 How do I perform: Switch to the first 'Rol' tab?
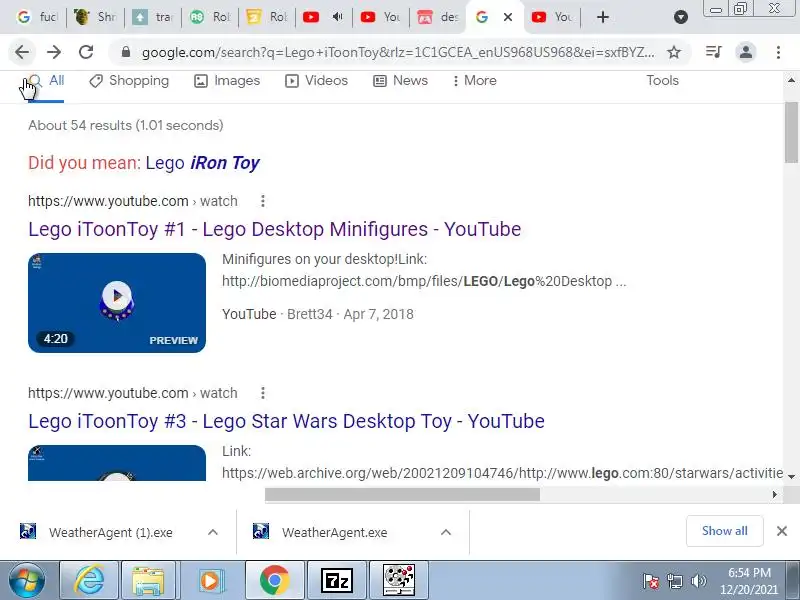coord(211,17)
